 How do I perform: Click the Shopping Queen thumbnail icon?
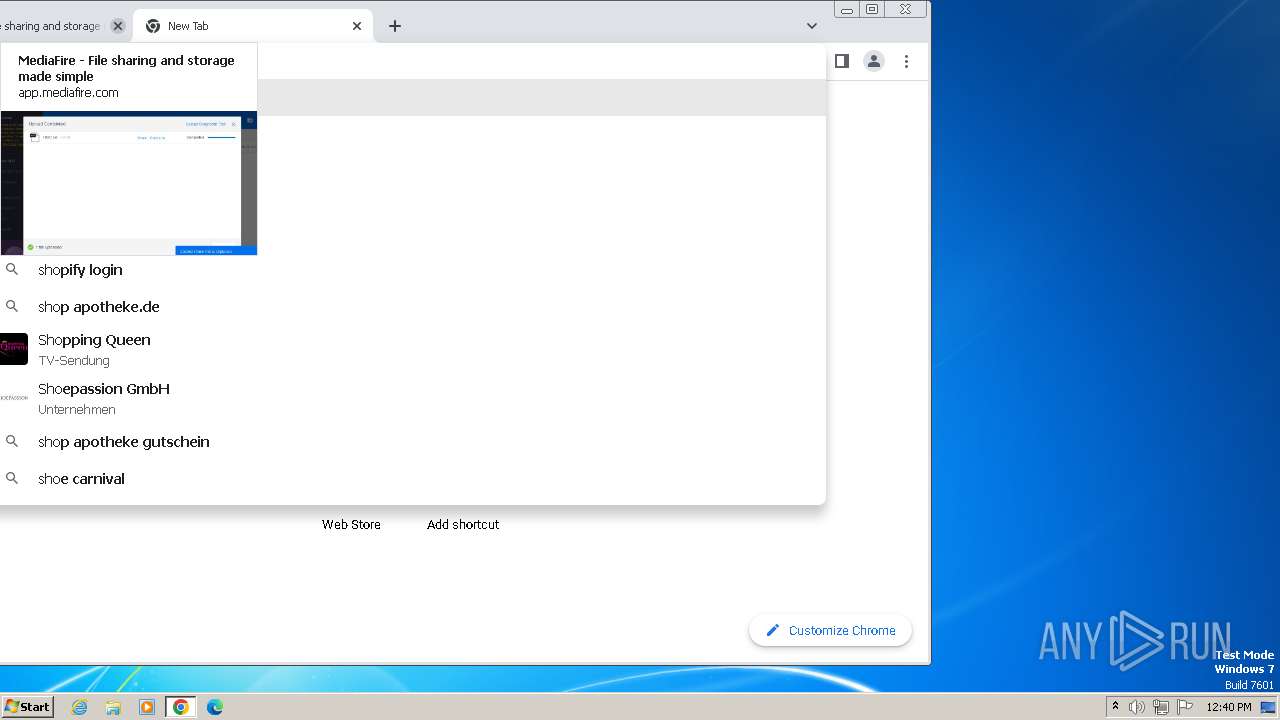point(13,349)
